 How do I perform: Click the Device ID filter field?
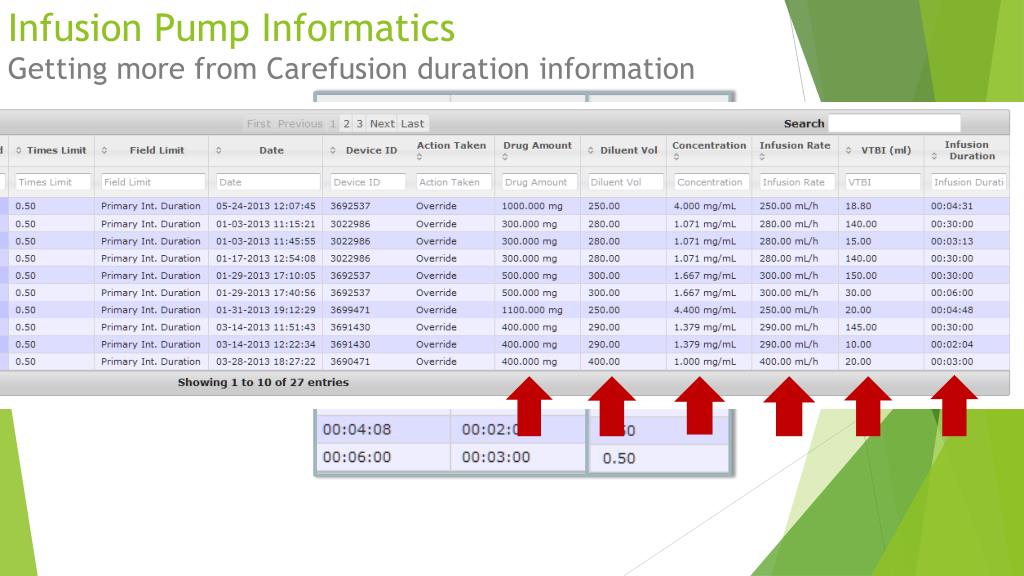(368, 182)
